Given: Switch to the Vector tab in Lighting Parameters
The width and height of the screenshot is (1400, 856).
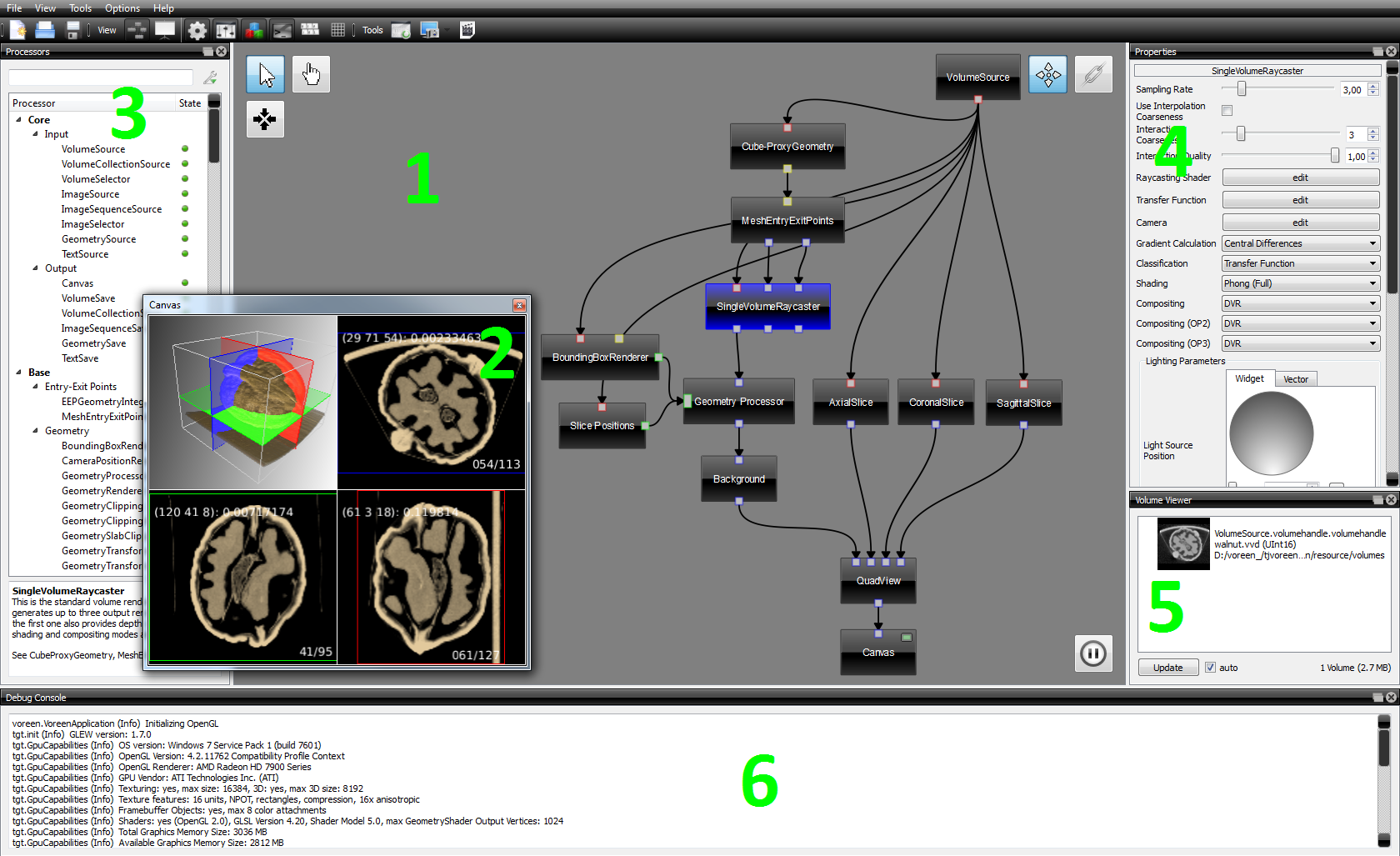Looking at the screenshot, I should click(x=1295, y=379).
